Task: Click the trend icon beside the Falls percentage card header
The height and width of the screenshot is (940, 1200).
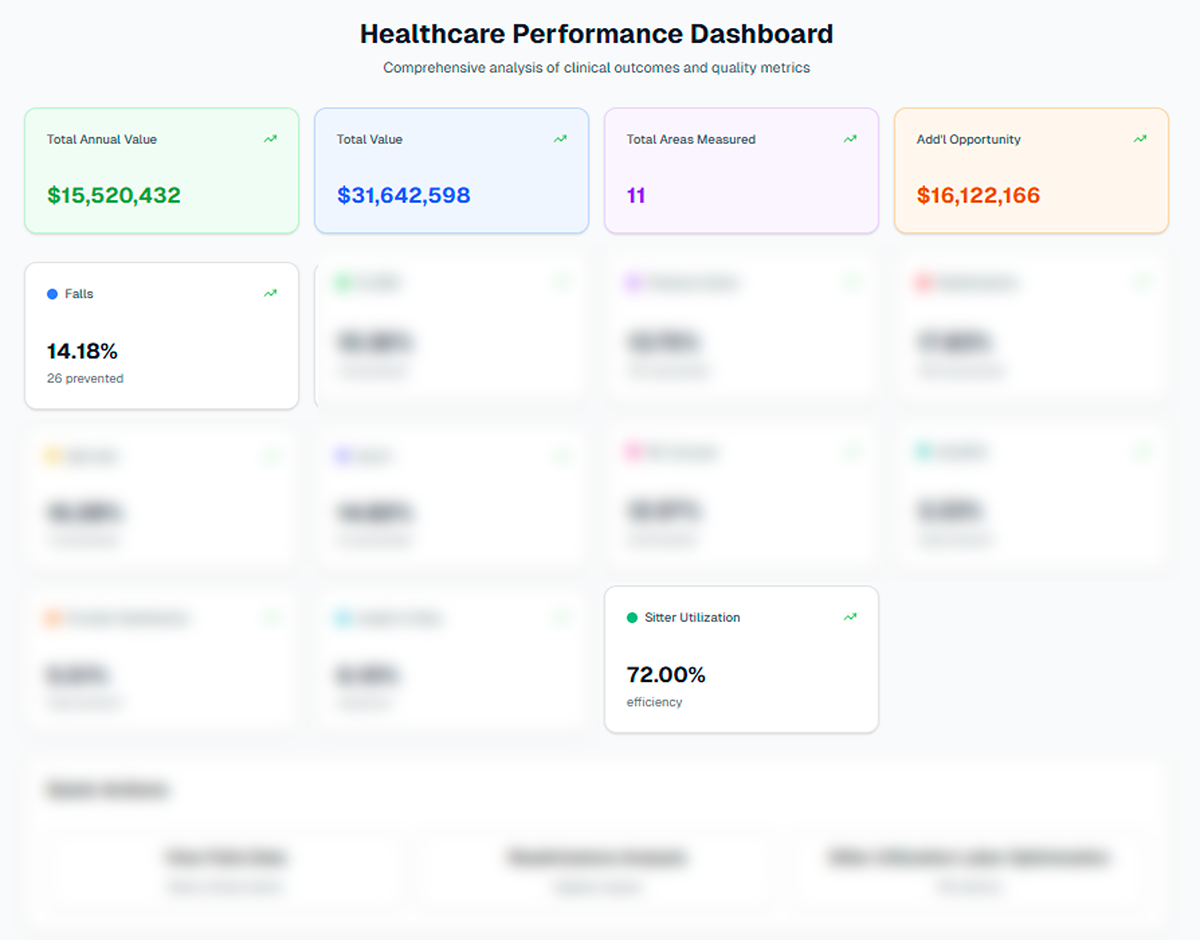Action: pyautogui.click(x=269, y=293)
